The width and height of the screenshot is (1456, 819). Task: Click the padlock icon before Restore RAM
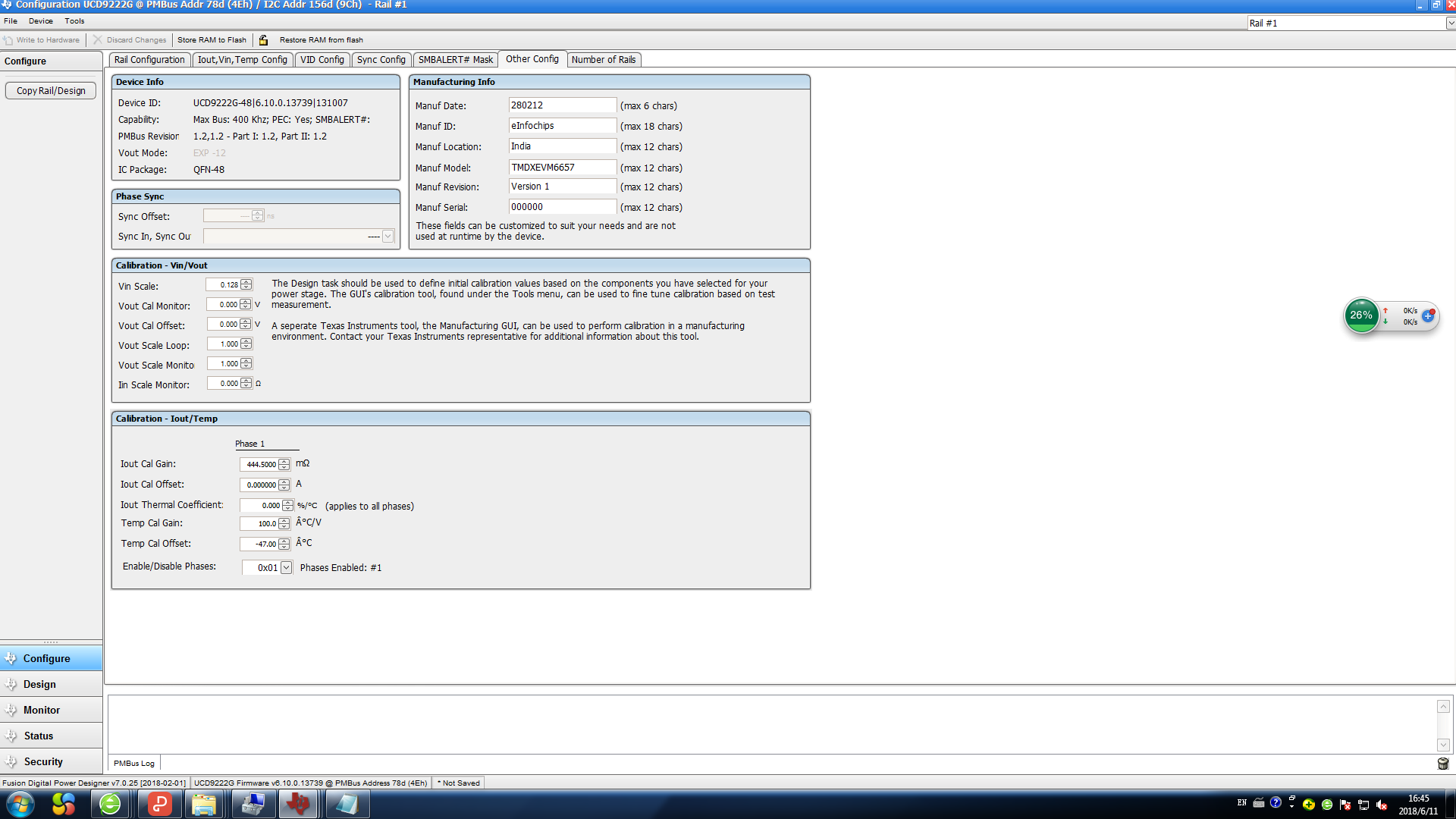coord(263,40)
